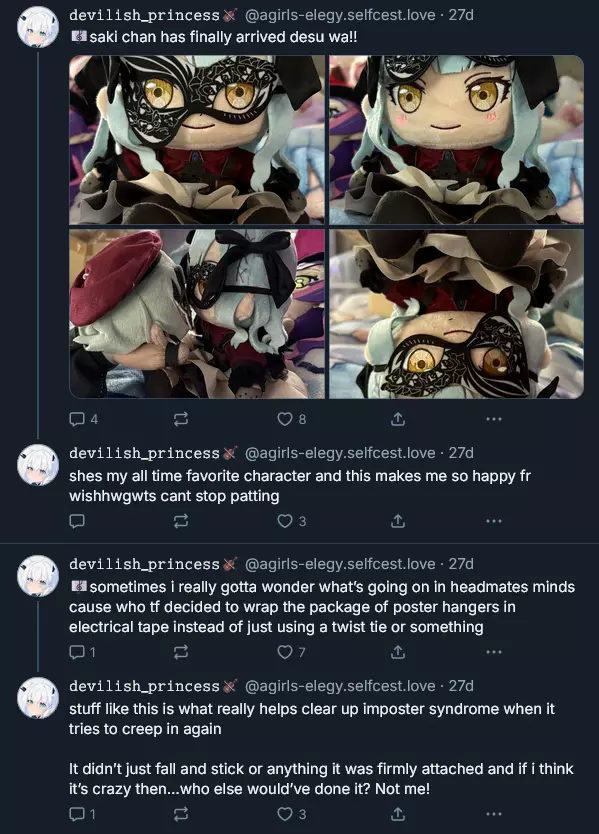The image size is (599, 834).
Task: Open the unmasked plush photo
Action: 456,140
